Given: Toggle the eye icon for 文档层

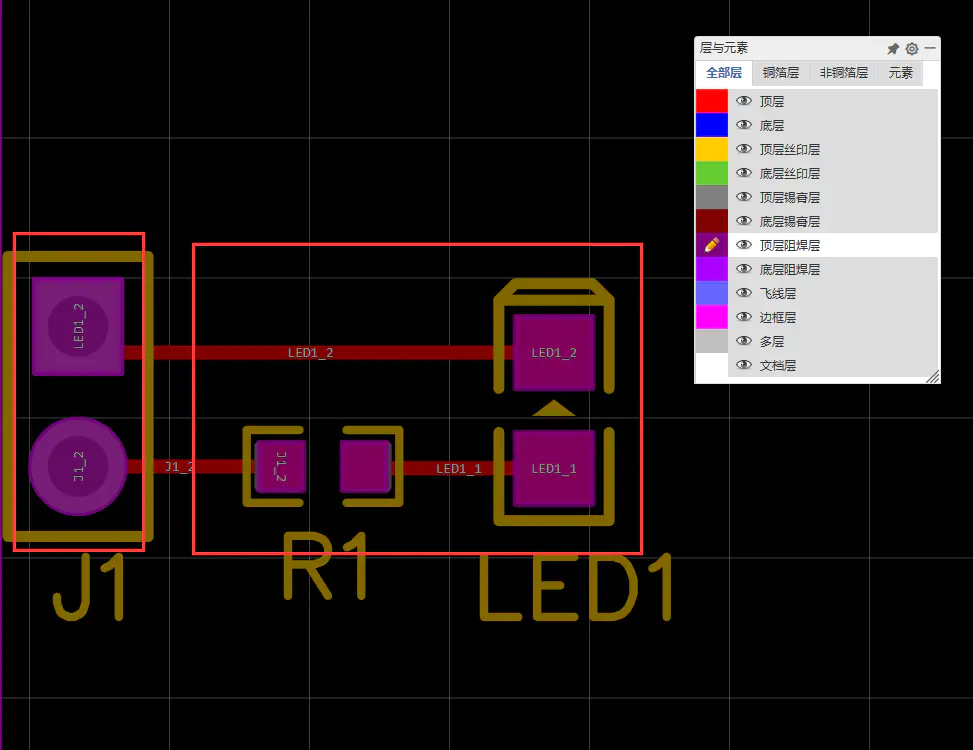Looking at the screenshot, I should pos(743,365).
